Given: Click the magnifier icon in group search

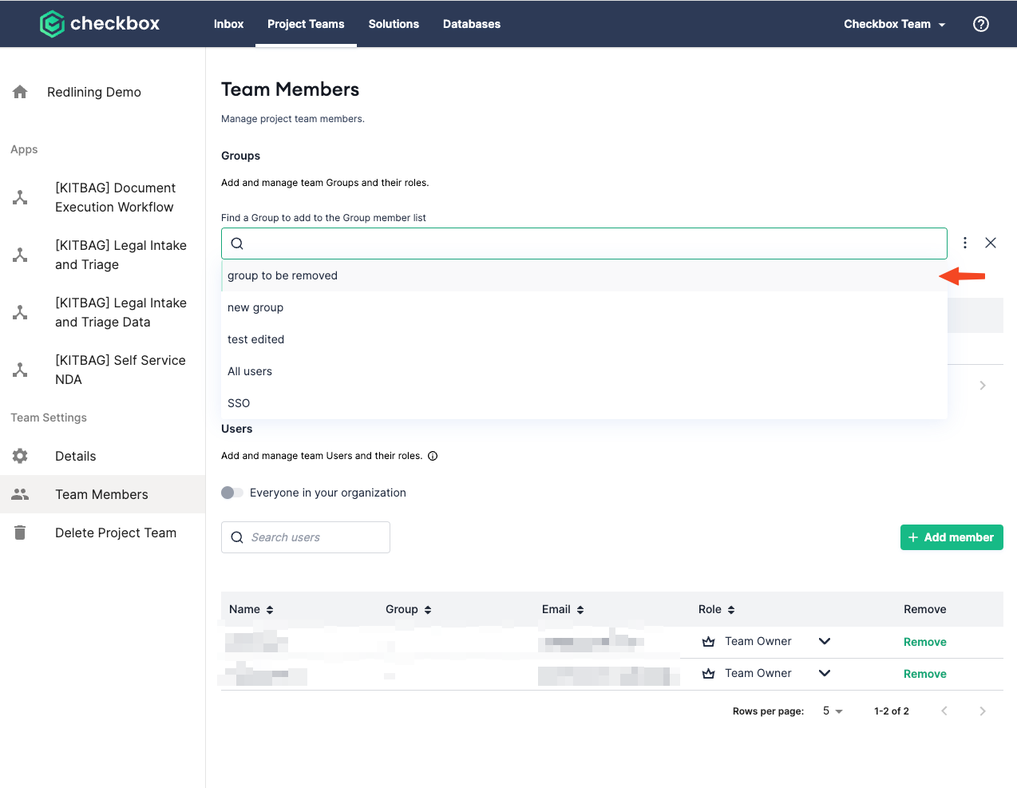Looking at the screenshot, I should (237, 243).
